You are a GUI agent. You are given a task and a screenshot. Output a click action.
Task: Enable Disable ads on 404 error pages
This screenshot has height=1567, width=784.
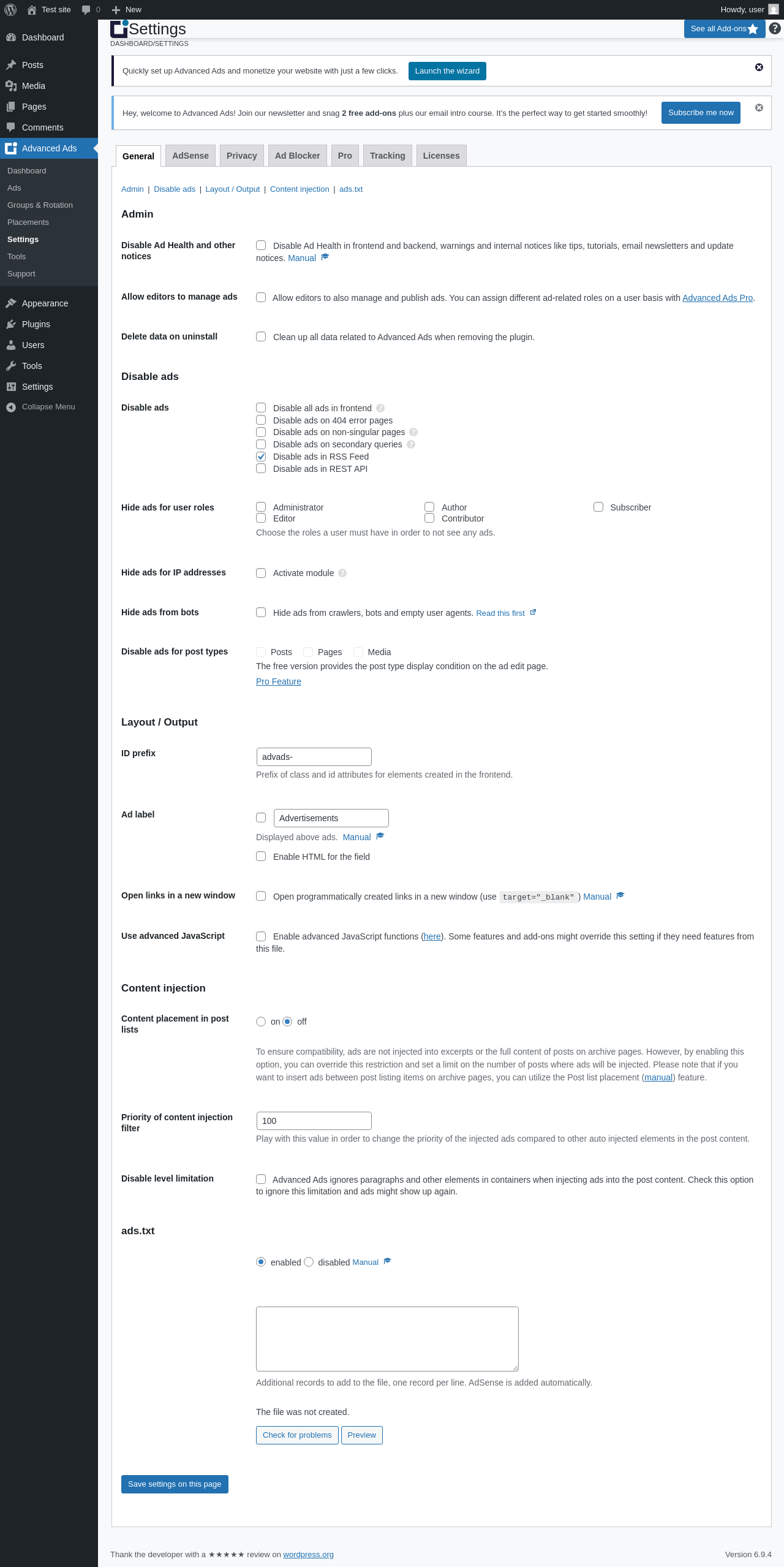261,420
